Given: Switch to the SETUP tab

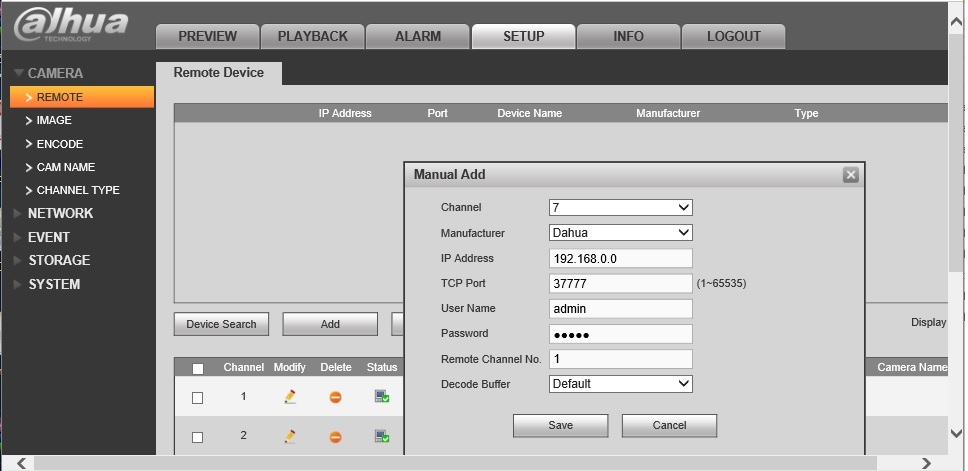Looking at the screenshot, I should pos(524,36).
